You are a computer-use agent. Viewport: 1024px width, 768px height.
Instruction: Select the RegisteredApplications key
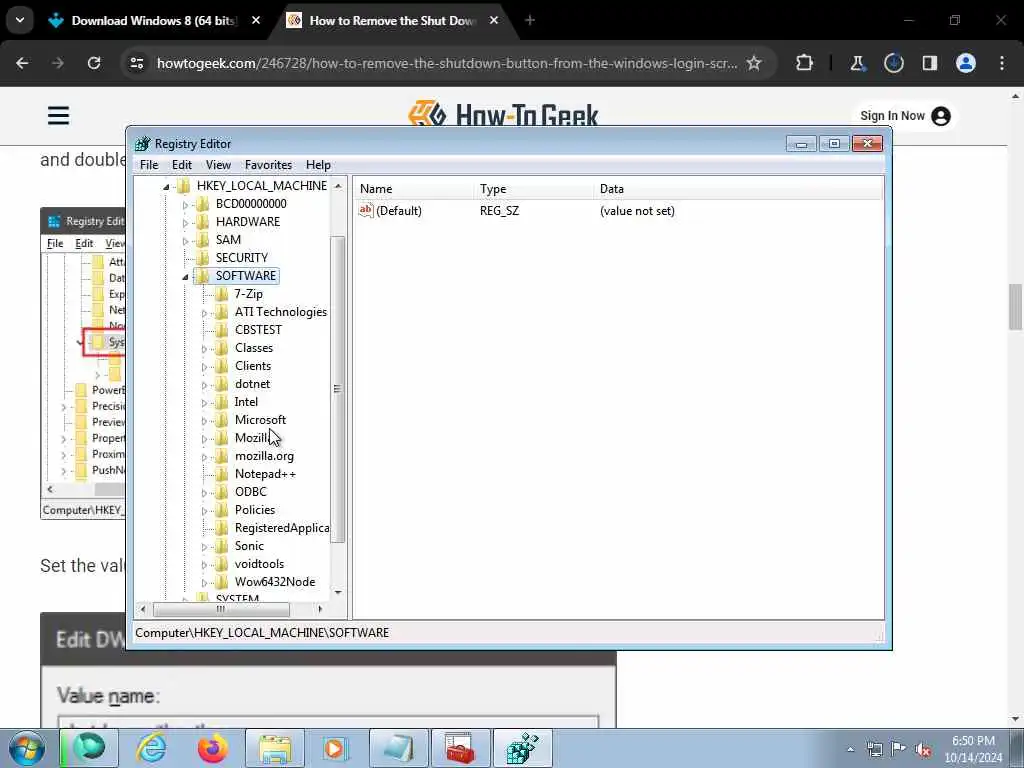281,528
